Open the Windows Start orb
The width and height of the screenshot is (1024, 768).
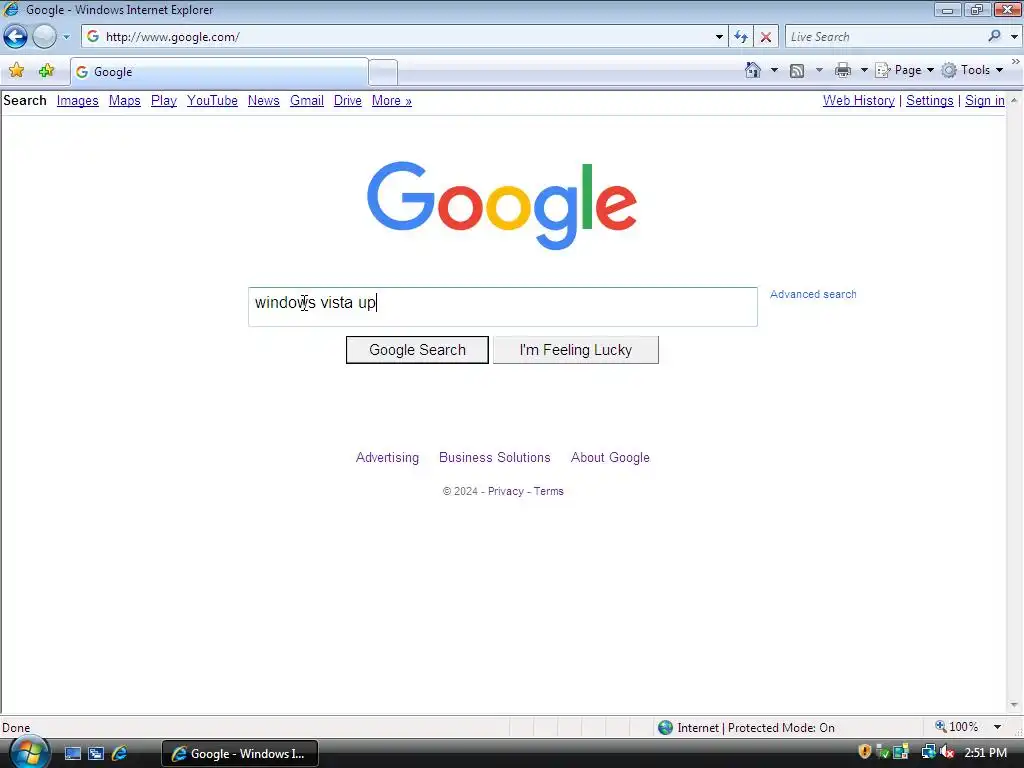[x=29, y=752]
